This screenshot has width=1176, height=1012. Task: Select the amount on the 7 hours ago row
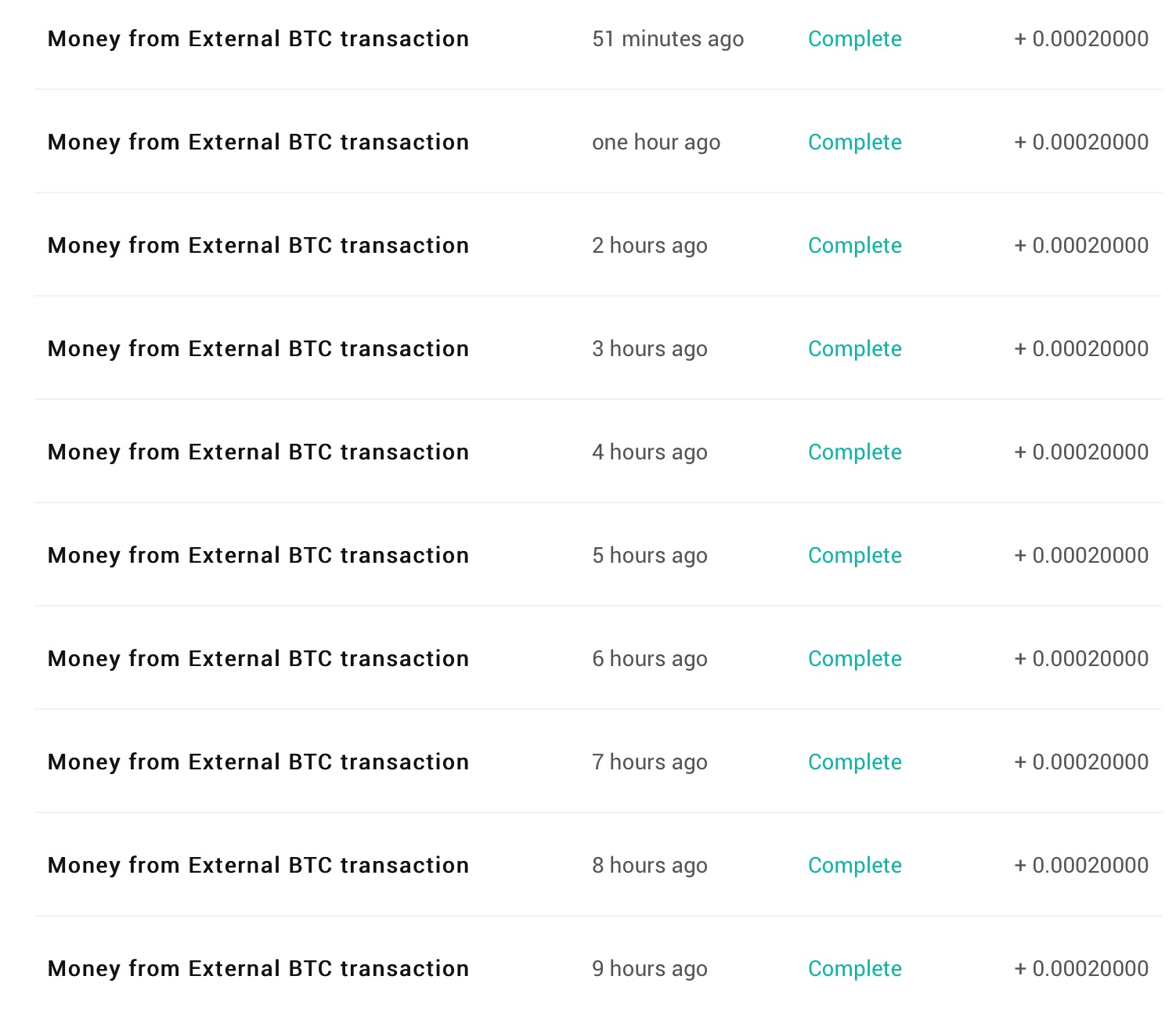[x=1081, y=762]
